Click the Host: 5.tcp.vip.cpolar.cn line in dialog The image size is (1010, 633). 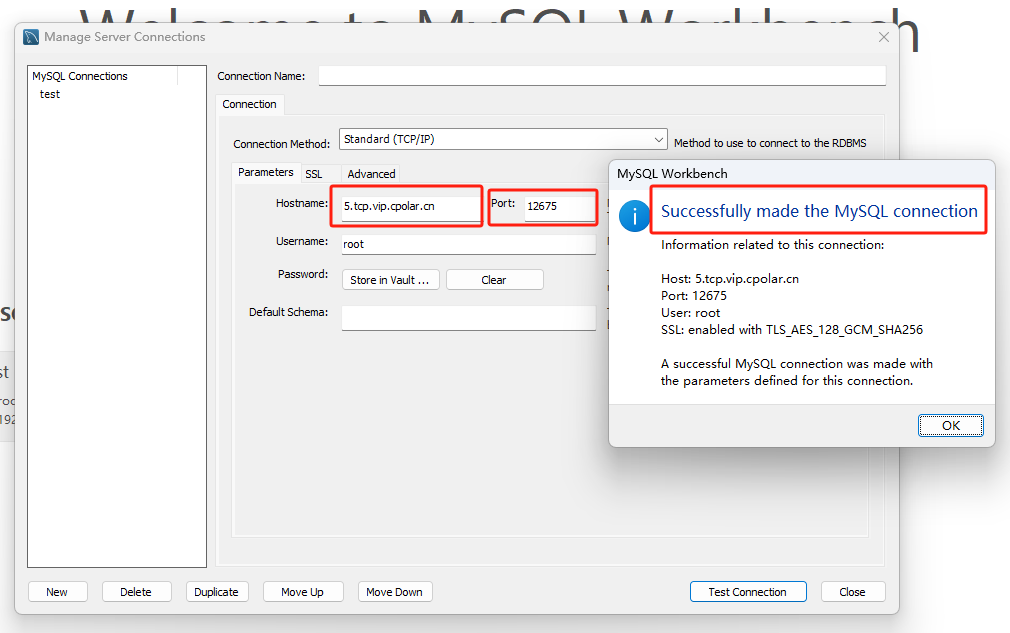(730, 279)
